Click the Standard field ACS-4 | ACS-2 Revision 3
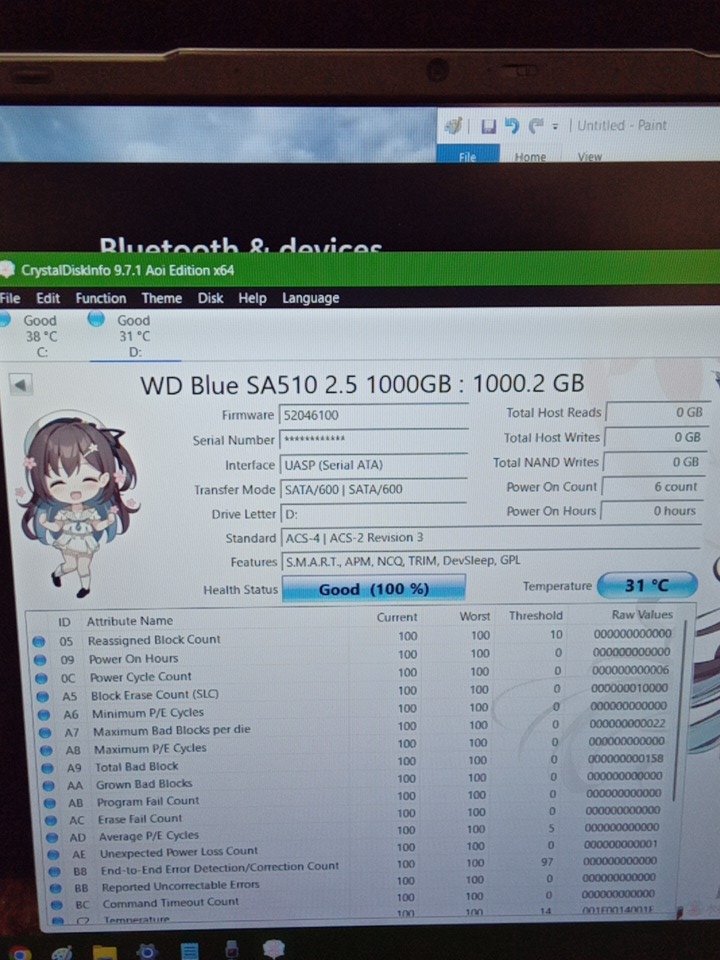The image size is (720, 960). (490, 538)
